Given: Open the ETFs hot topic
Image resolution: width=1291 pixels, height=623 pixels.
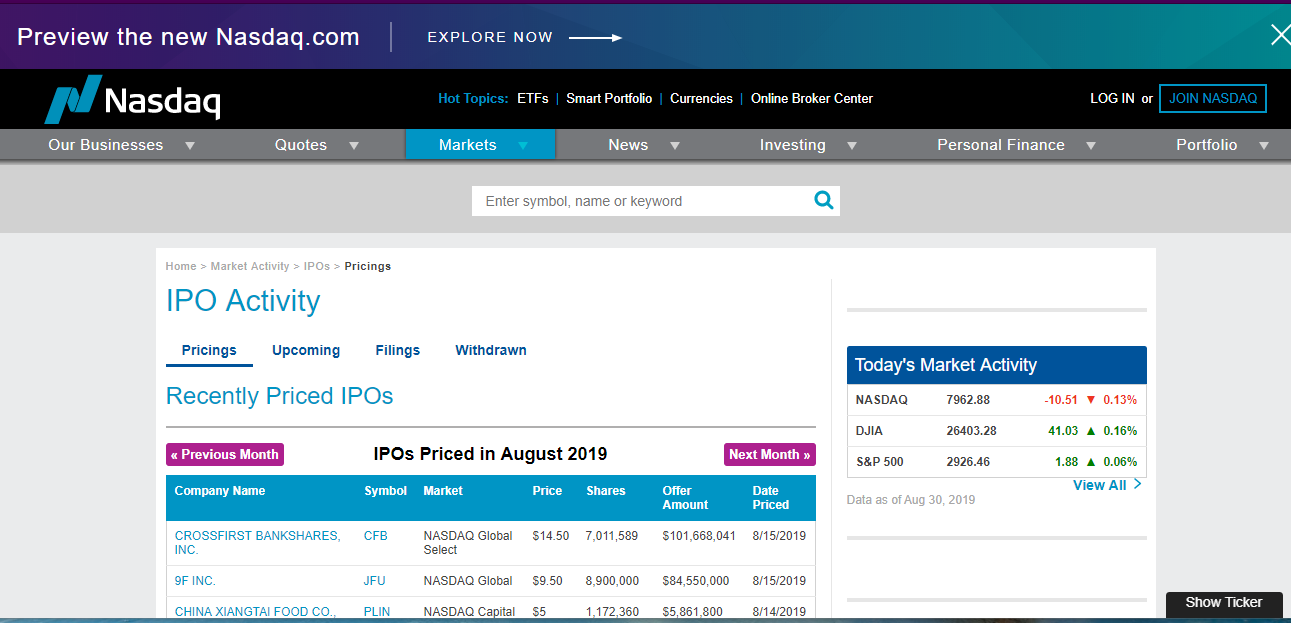Looking at the screenshot, I should (x=533, y=98).
